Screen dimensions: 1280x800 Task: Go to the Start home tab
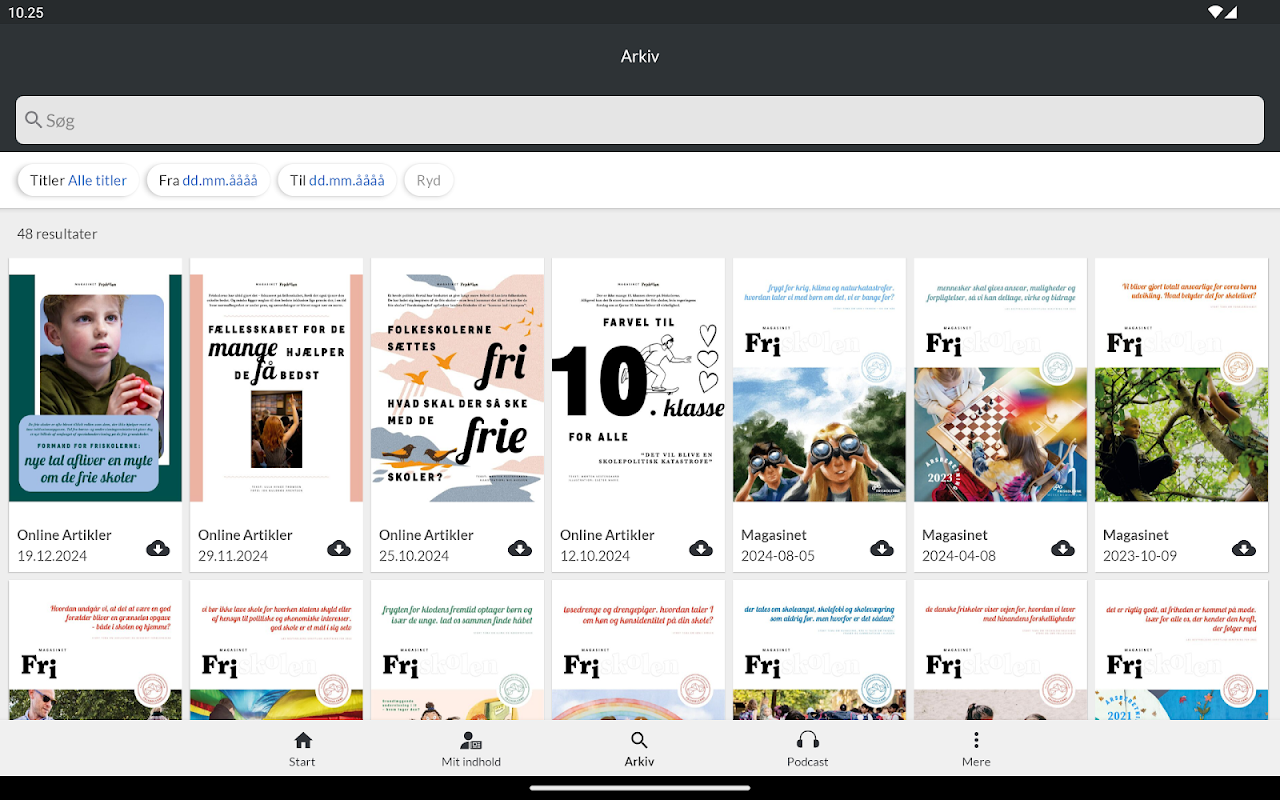coord(302,748)
